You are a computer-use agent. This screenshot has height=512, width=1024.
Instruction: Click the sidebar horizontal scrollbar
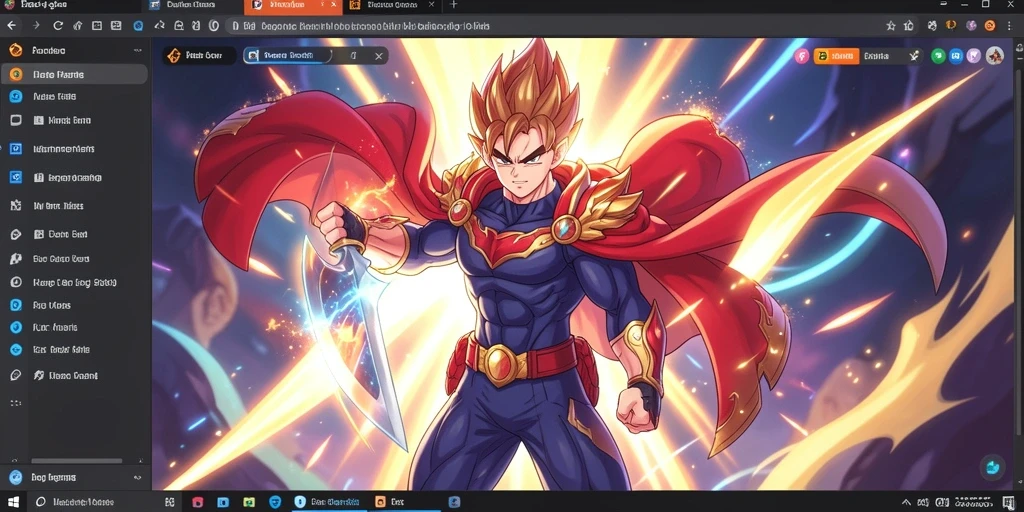point(76,461)
